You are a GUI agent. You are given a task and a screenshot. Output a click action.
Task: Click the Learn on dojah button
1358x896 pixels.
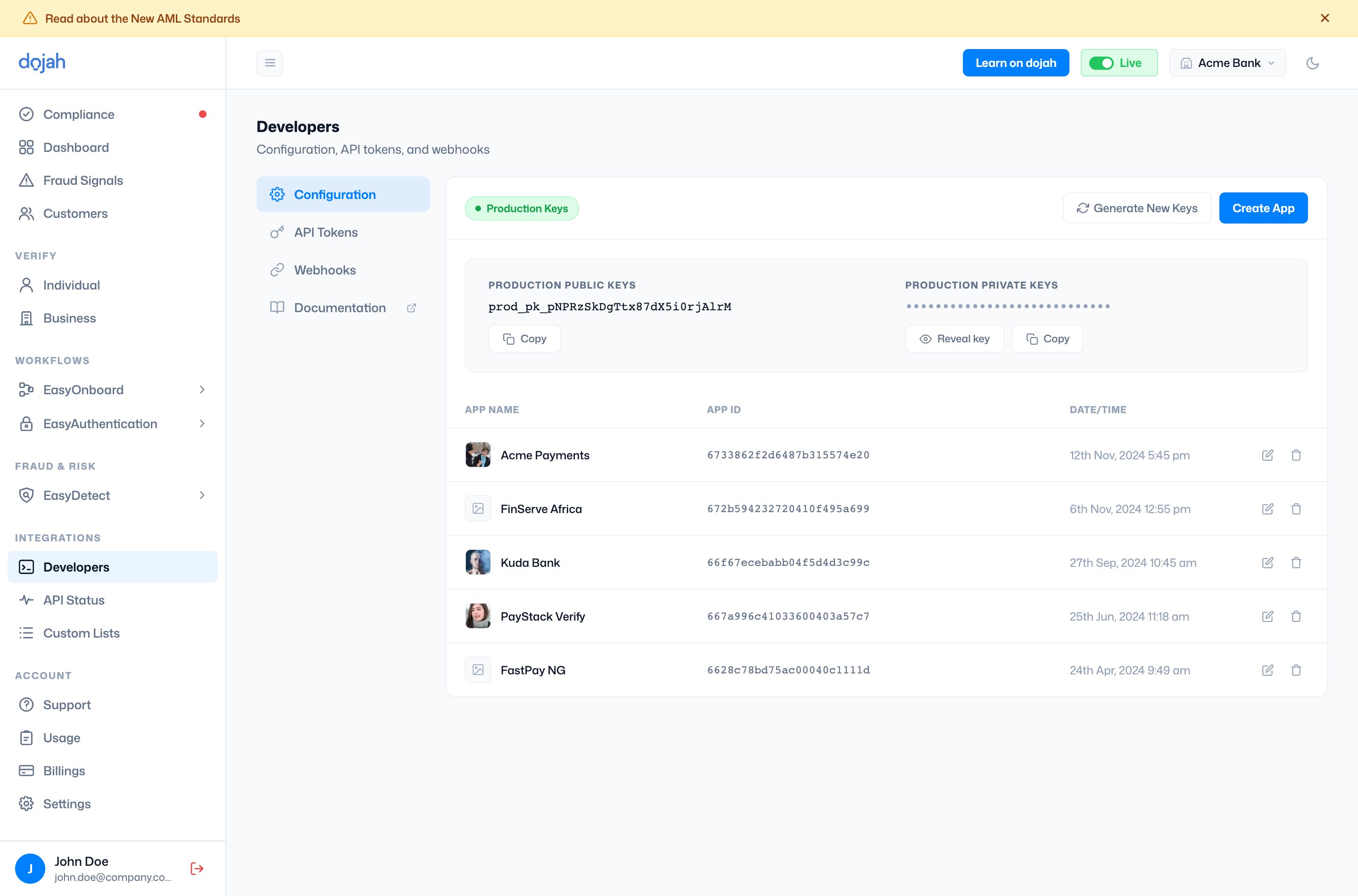coord(1016,63)
